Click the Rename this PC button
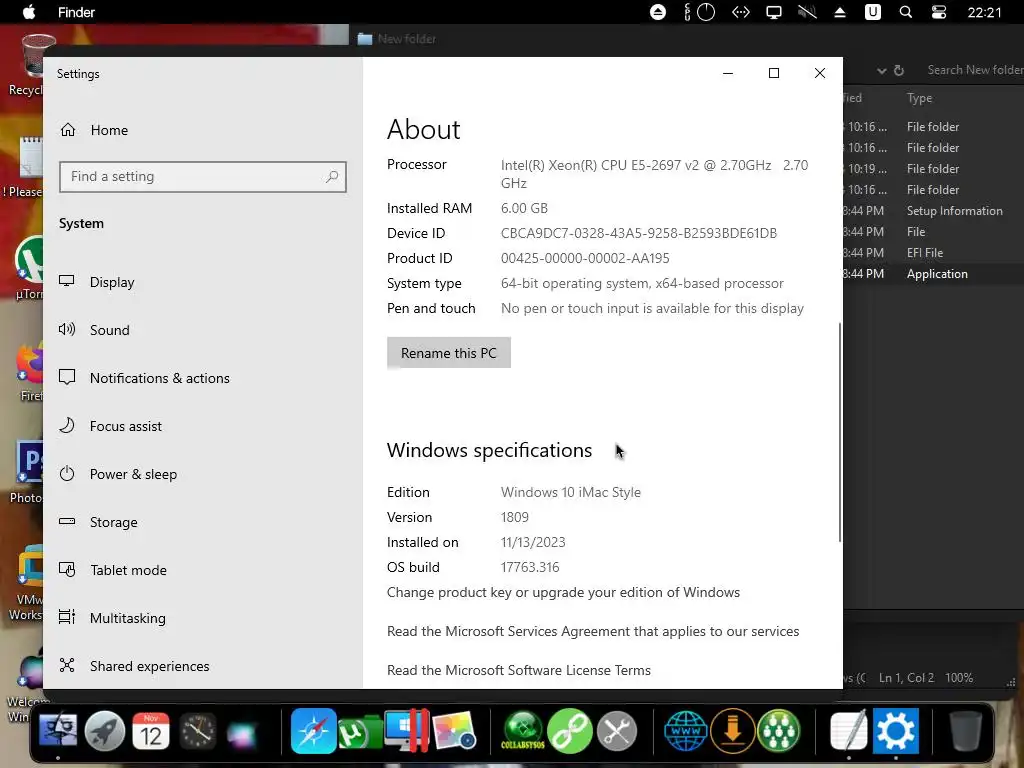 tap(449, 353)
